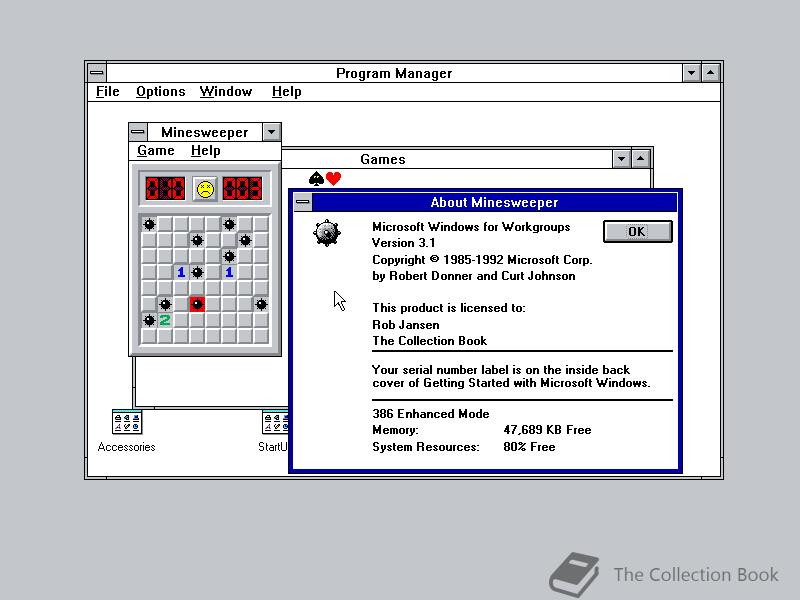
Task: Click the 'Rob Jansen' licensee name
Action: [406, 325]
